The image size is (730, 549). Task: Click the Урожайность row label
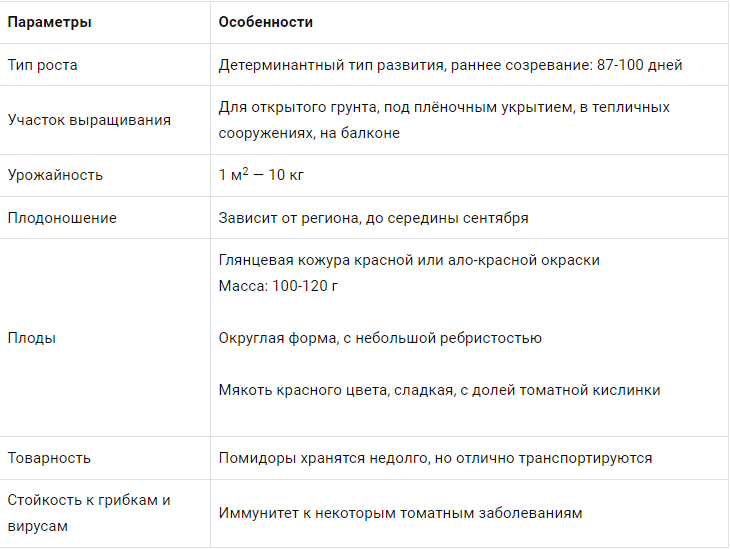tap(55, 175)
